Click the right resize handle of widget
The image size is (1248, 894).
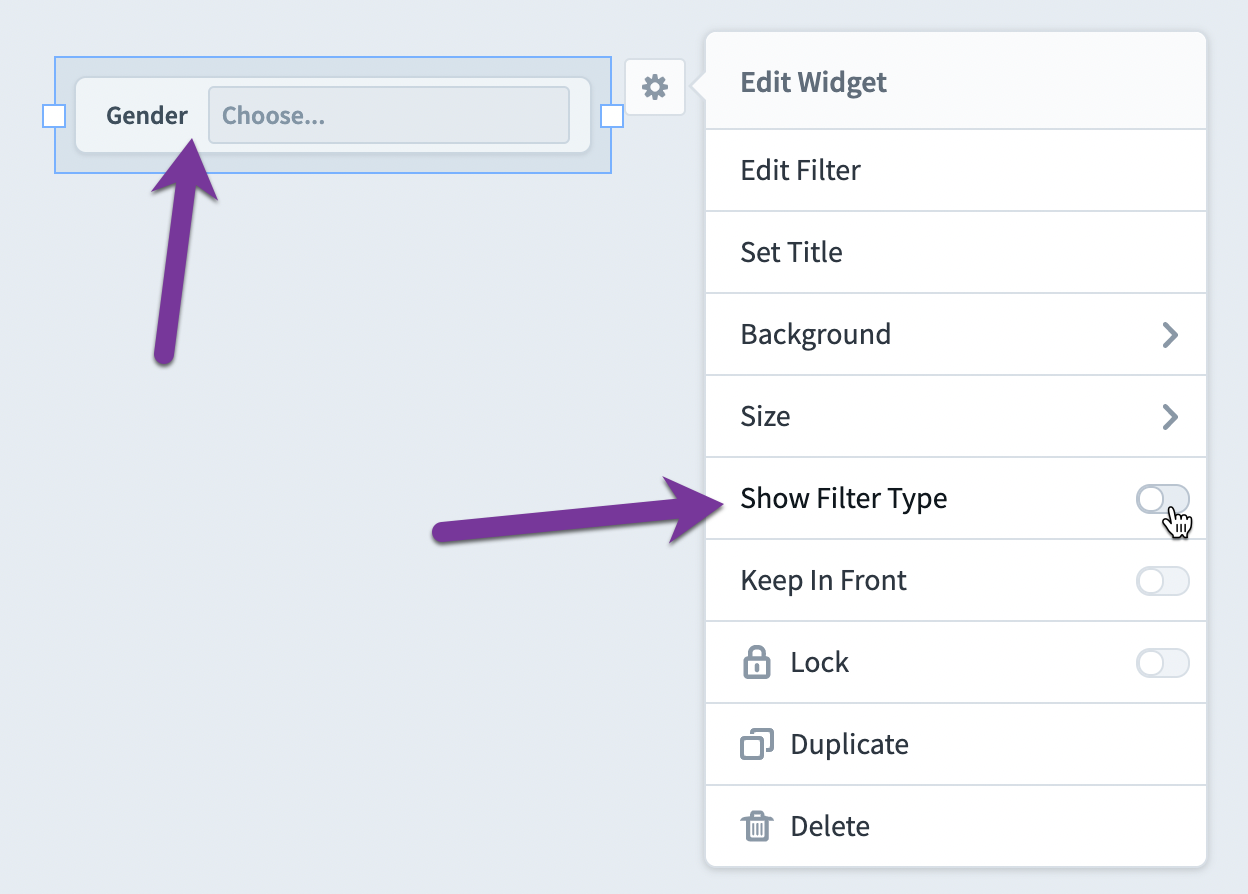(611, 116)
